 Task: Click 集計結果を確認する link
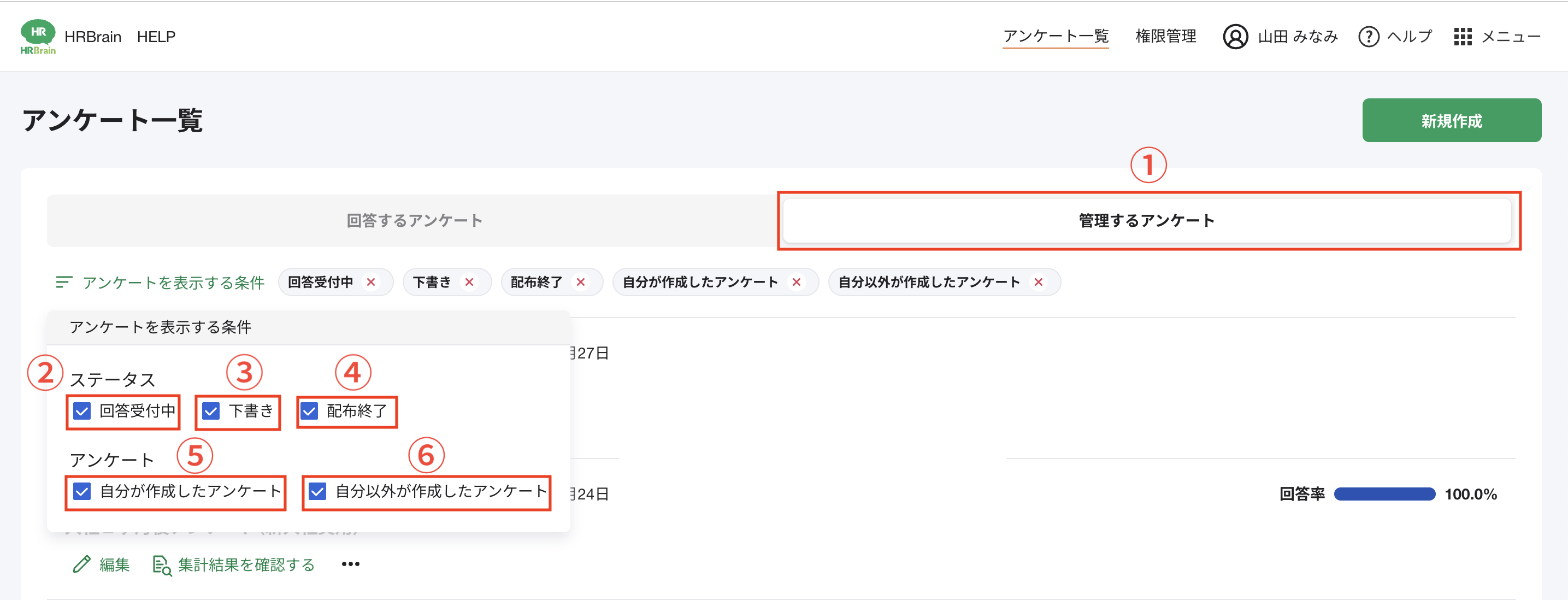coord(246,564)
